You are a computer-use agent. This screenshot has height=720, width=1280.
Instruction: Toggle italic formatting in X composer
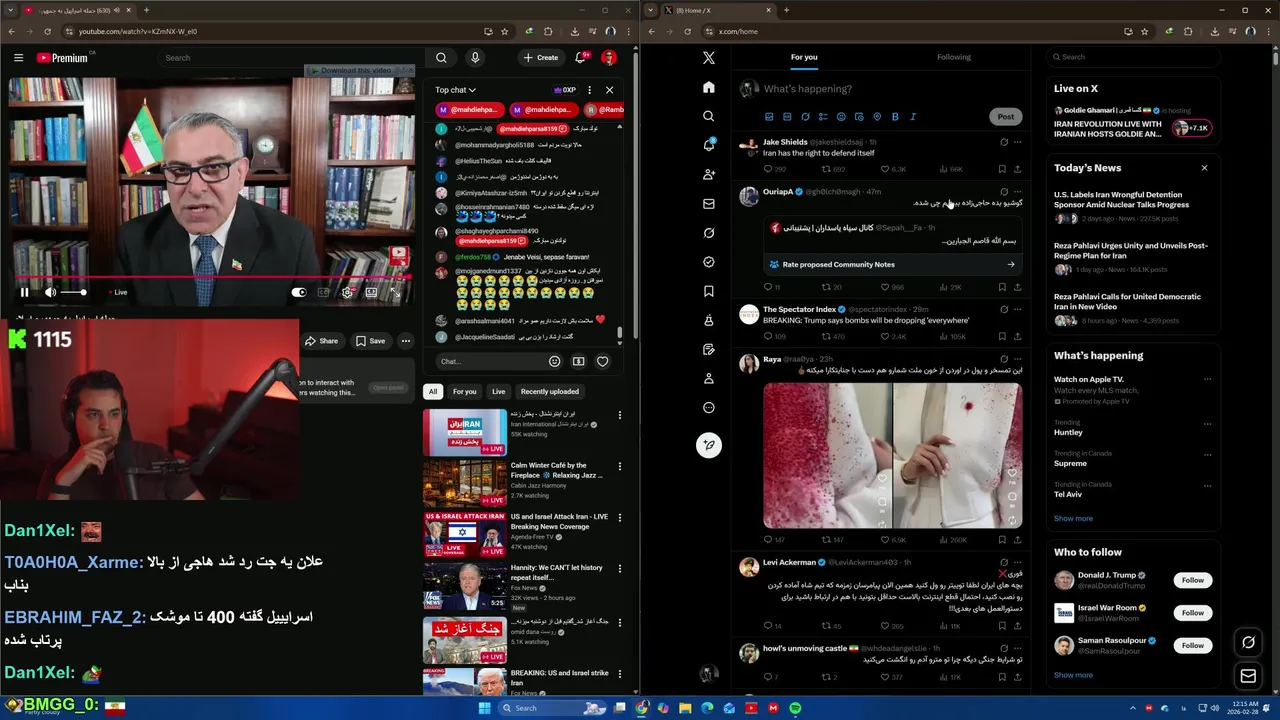pos(913,117)
